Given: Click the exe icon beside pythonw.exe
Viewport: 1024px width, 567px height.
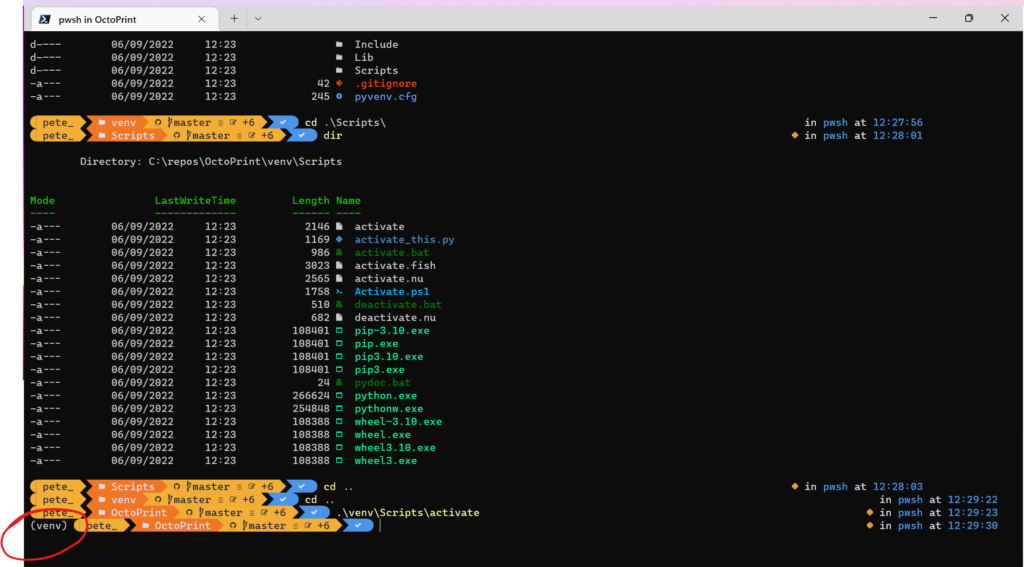Looking at the screenshot, I should click(x=339, y=409).
